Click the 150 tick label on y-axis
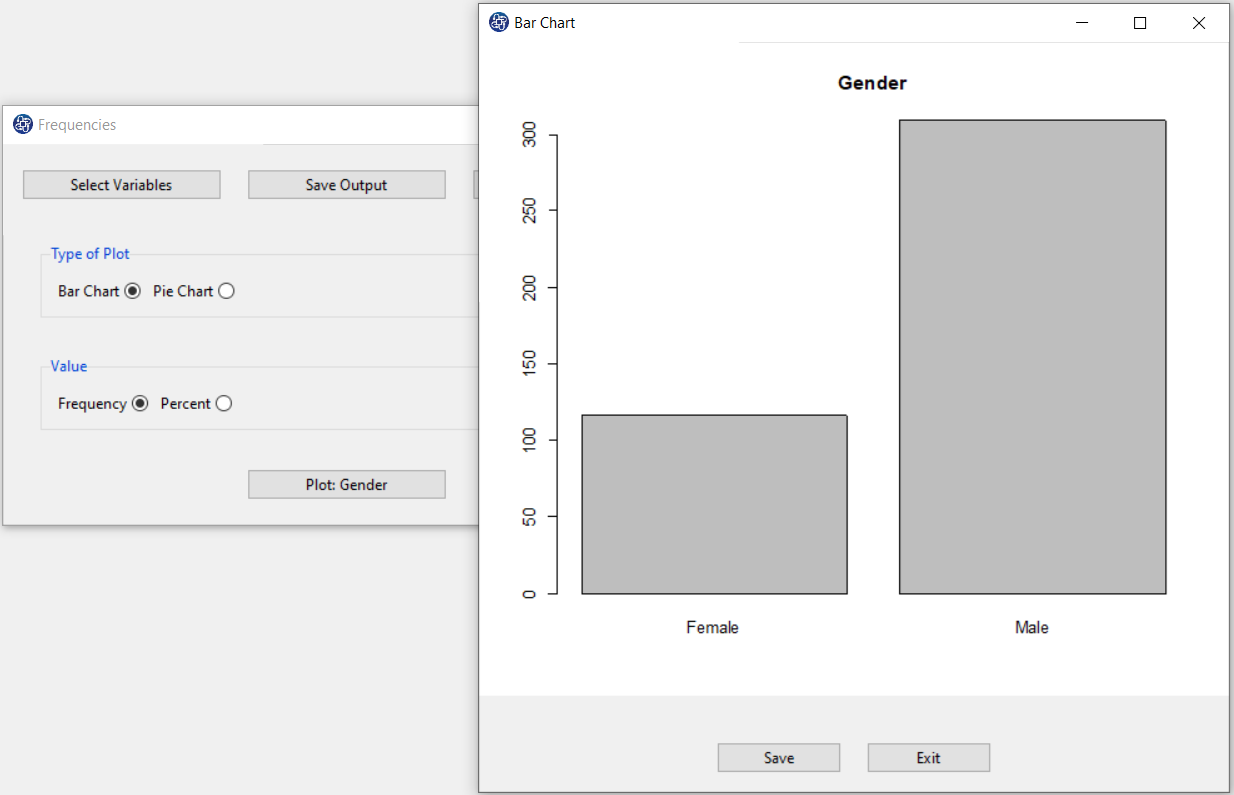 click(529, 364)
